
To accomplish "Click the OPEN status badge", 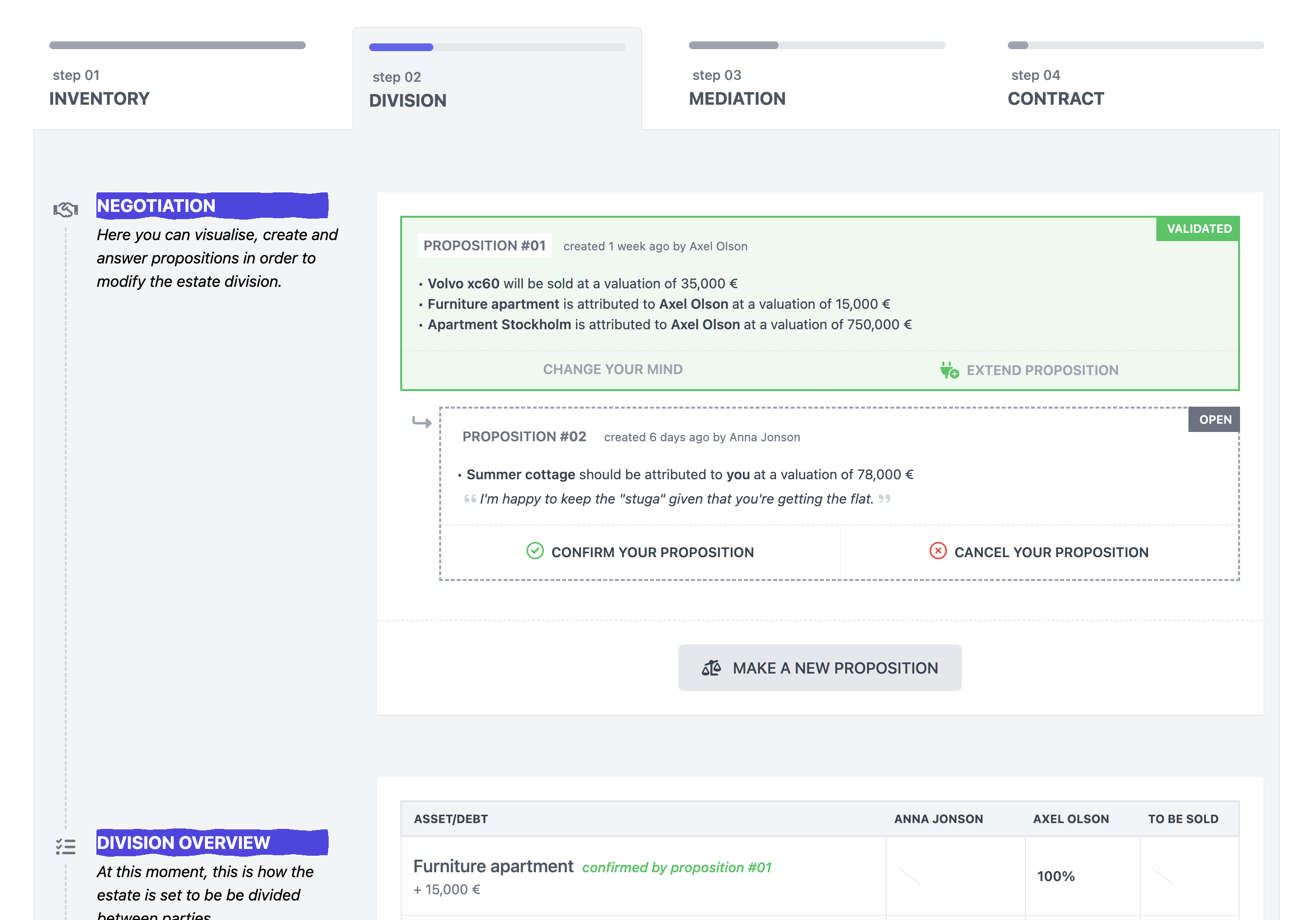I will pos(1214,420).
